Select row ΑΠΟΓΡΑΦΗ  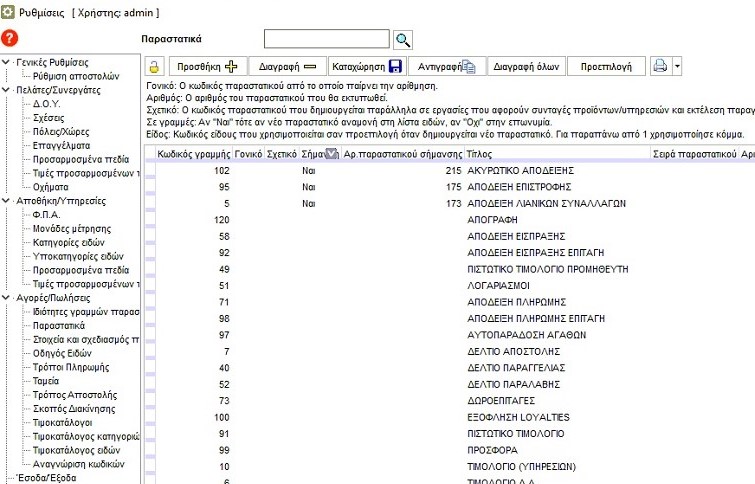pyautogui.click(x=492, y=220)
